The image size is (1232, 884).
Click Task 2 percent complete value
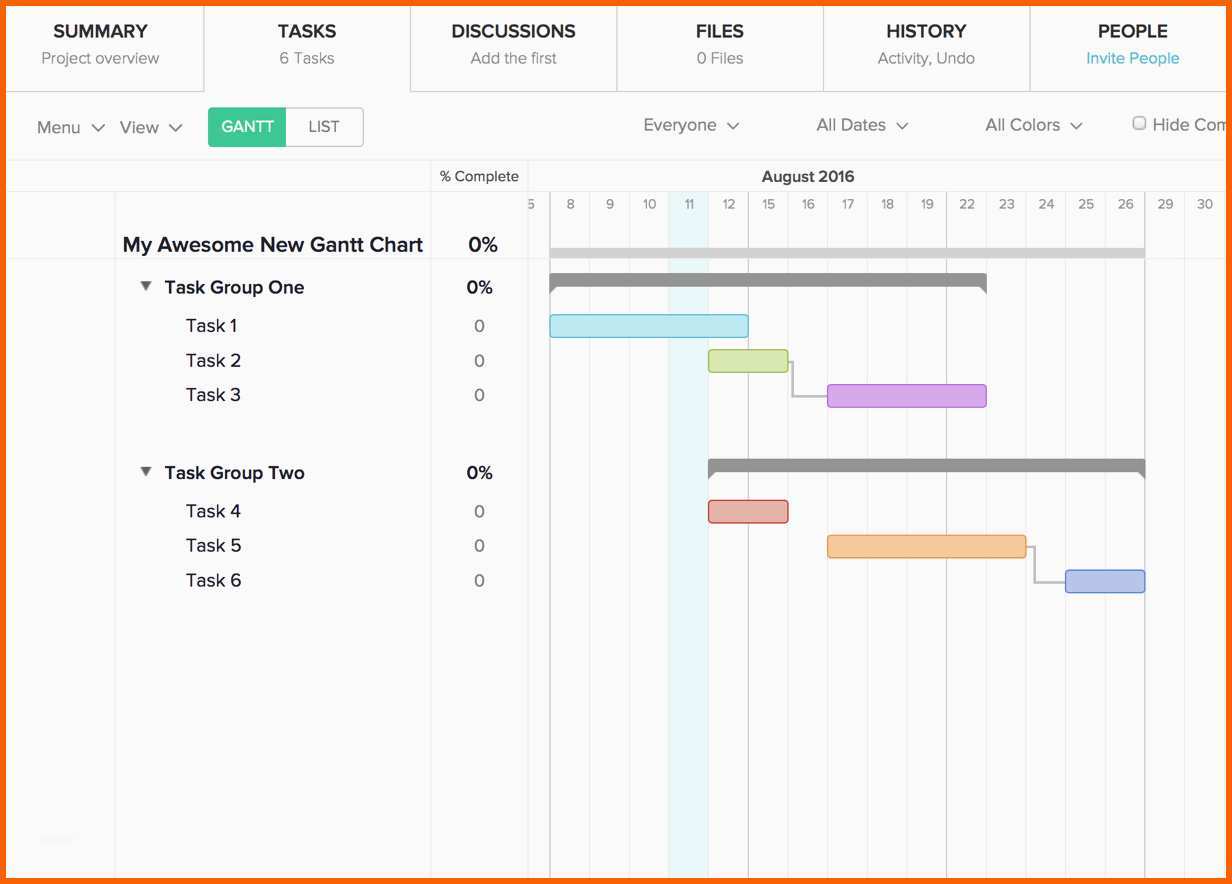click(479, 361)
